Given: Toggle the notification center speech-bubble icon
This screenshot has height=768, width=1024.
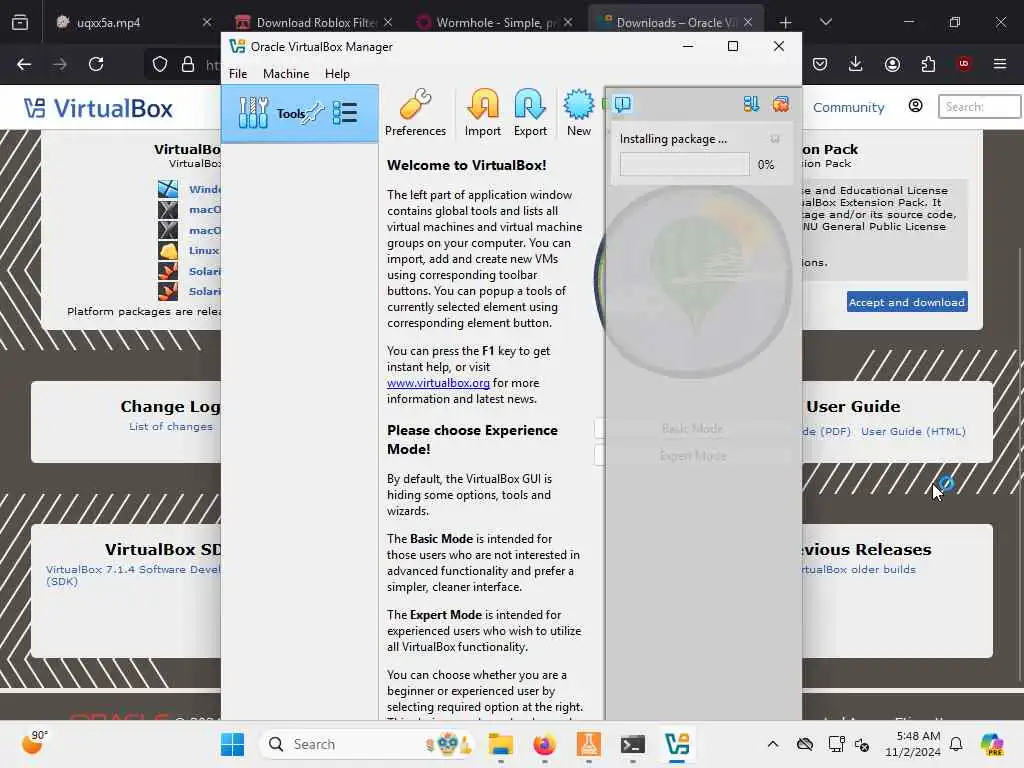Looking at the screenshot, I should click(x=622, y=104).
